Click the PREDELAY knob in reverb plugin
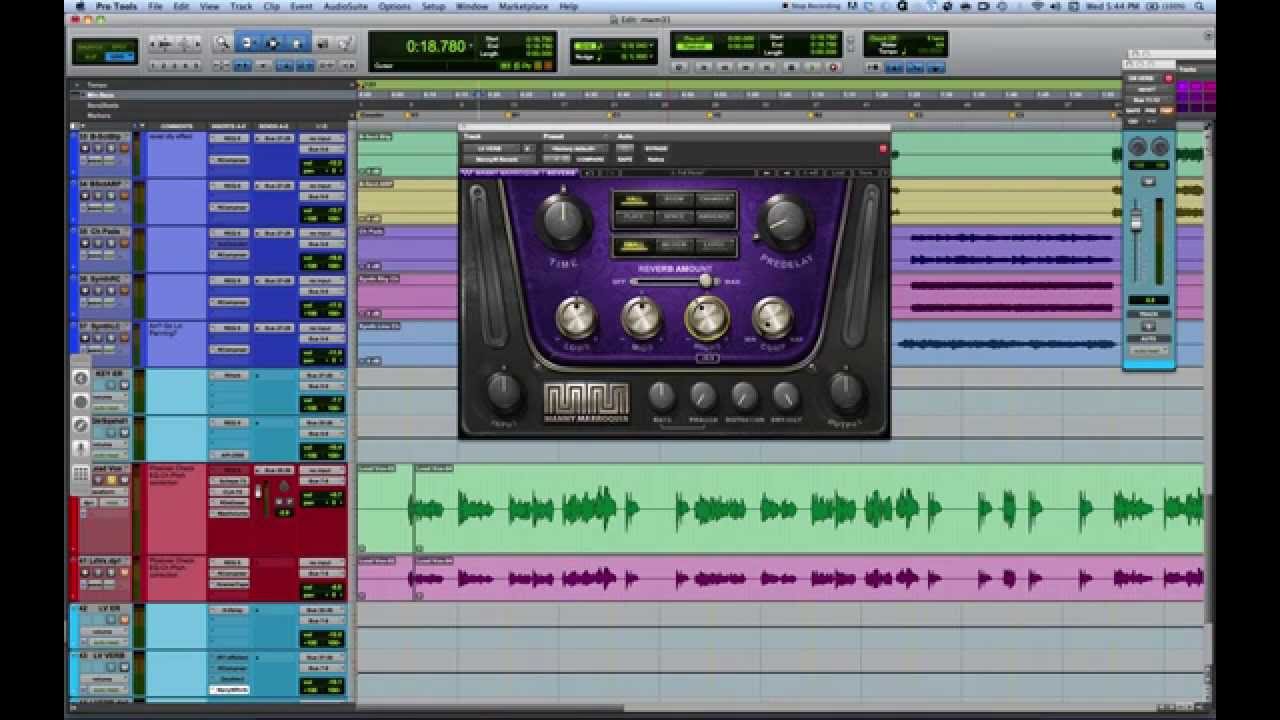The image size is (1280, 720). click(785, 221)
